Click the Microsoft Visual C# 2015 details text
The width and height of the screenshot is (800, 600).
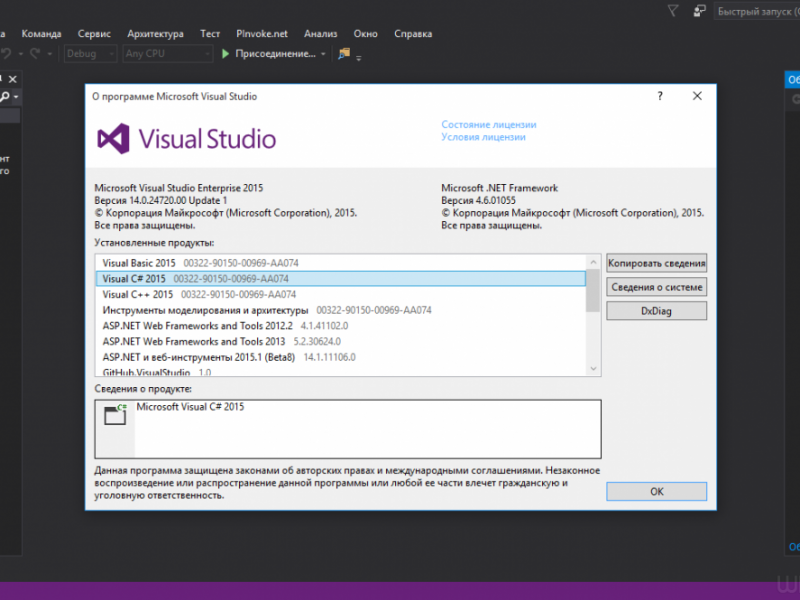tap(190, 407)
